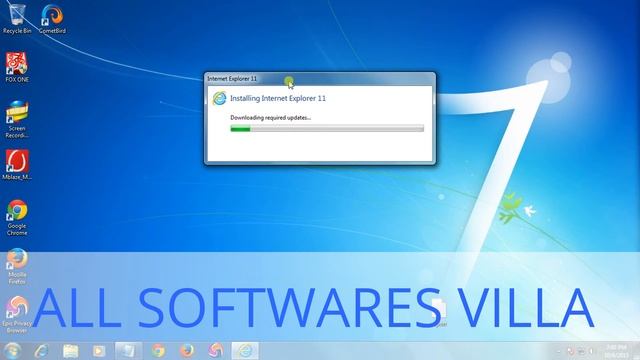Select the Mozilla Firefox desktop icon

[x=17, y=266]
